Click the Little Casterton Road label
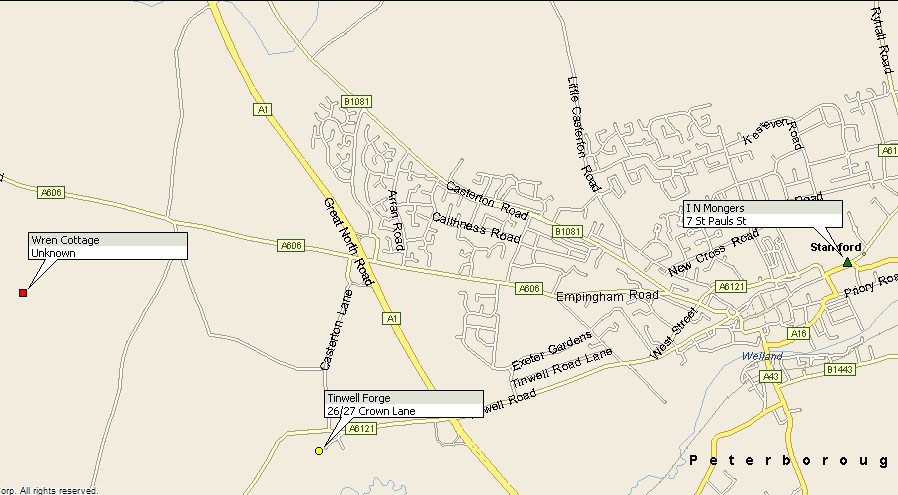Screen dimensions: 898x495 pos(584,134)
